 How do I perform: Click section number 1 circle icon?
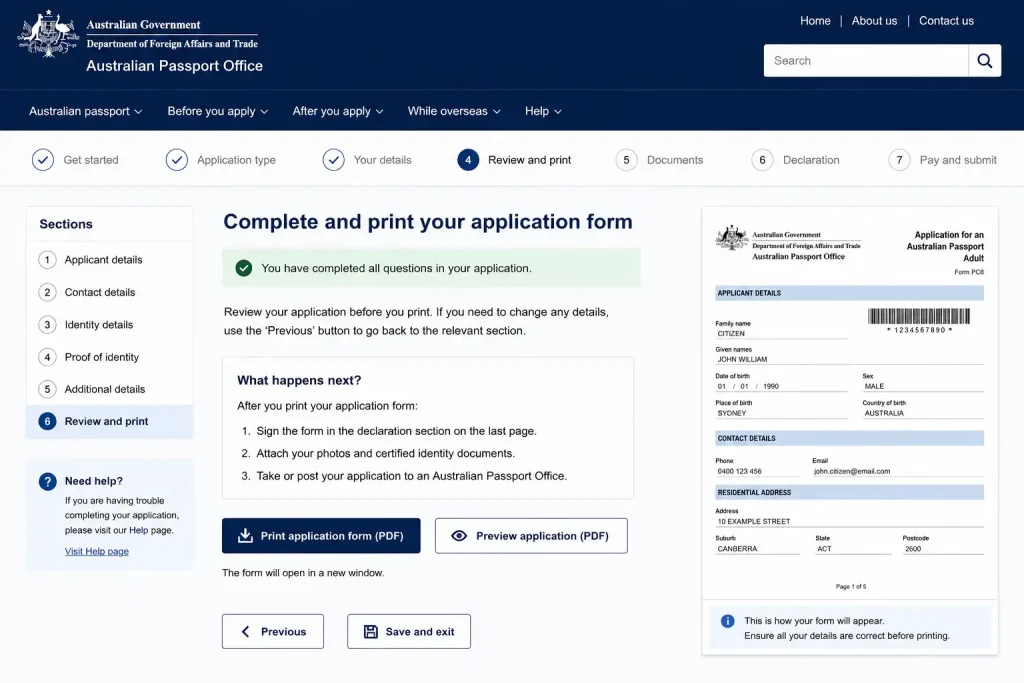coord(47,260)
